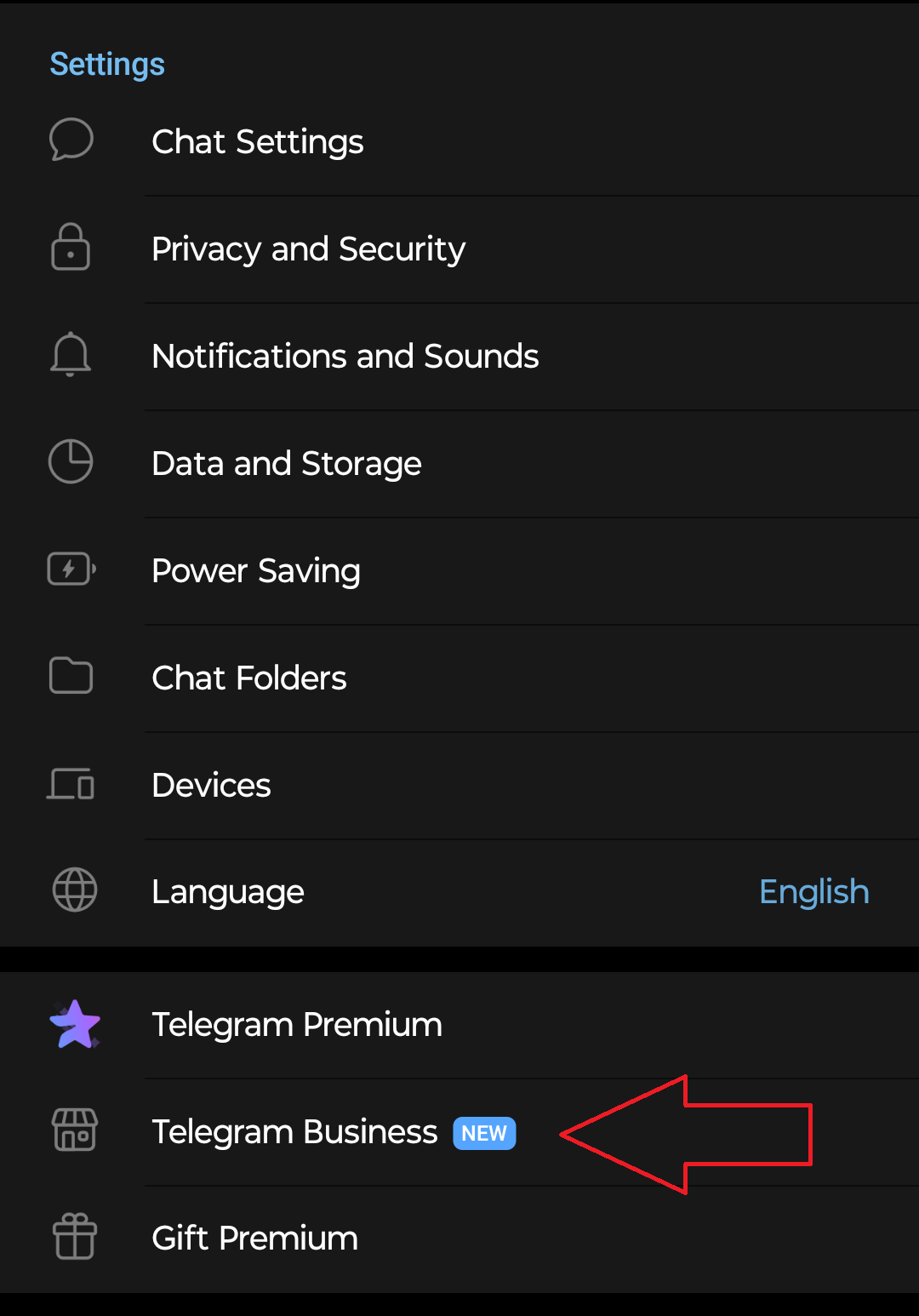
Task: Click the Chat Folders folder icon
Action: (x=71, y=677)
